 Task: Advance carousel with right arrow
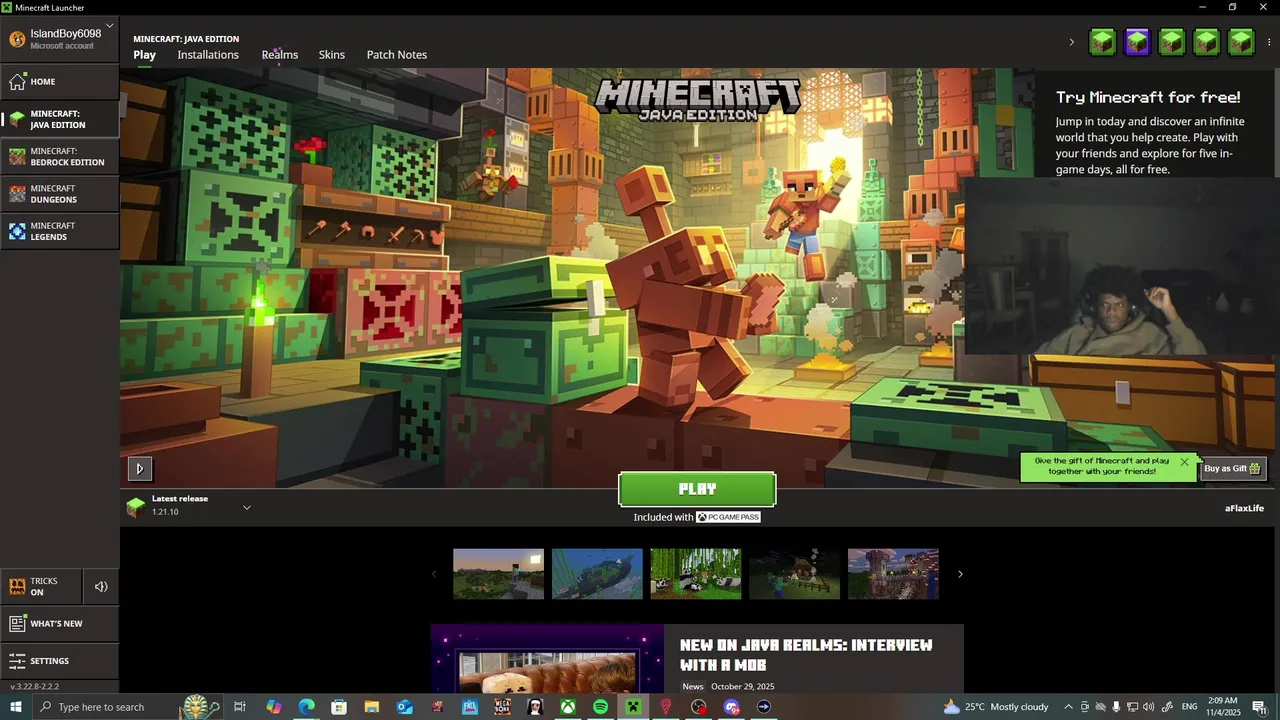960,574
